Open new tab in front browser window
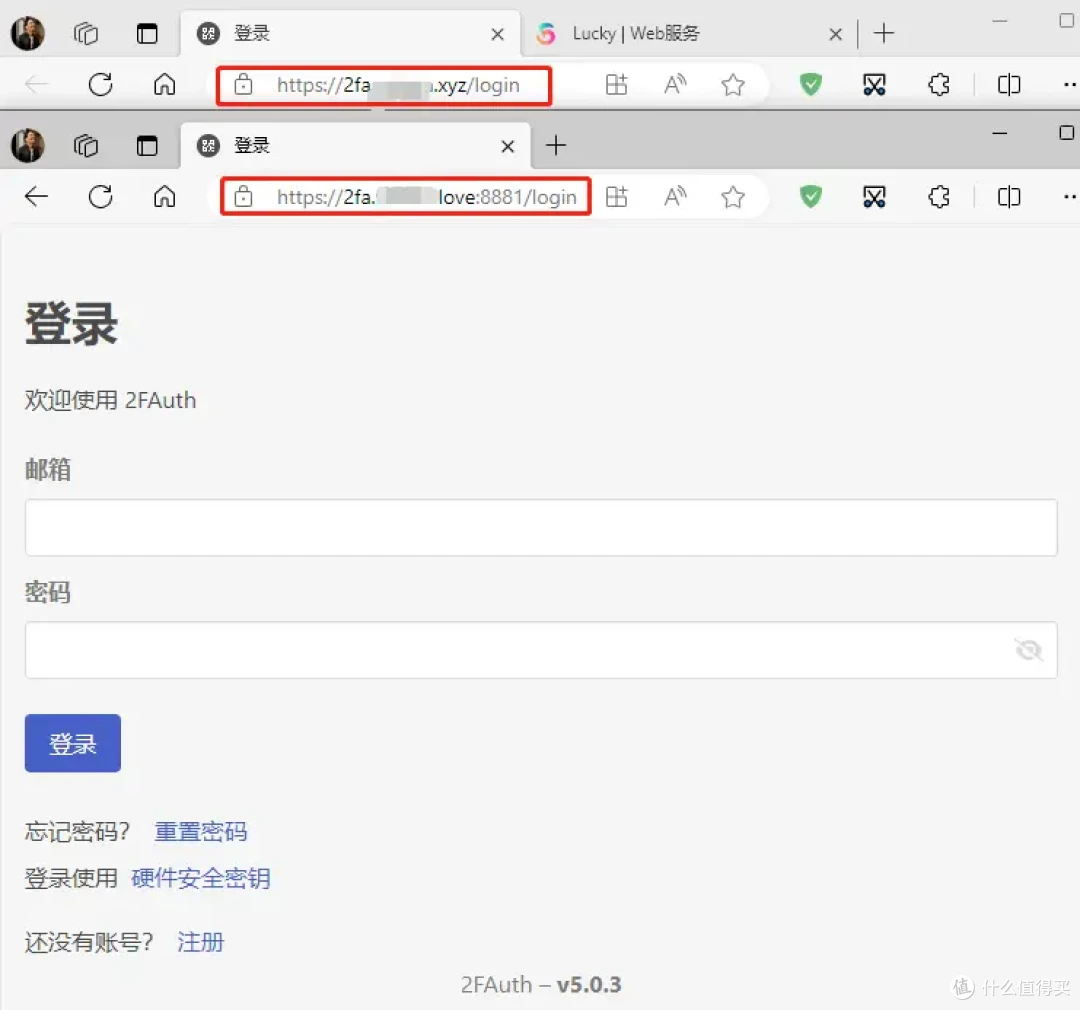The height and width of the screenshot is (1010, 1080). [555, 145]
